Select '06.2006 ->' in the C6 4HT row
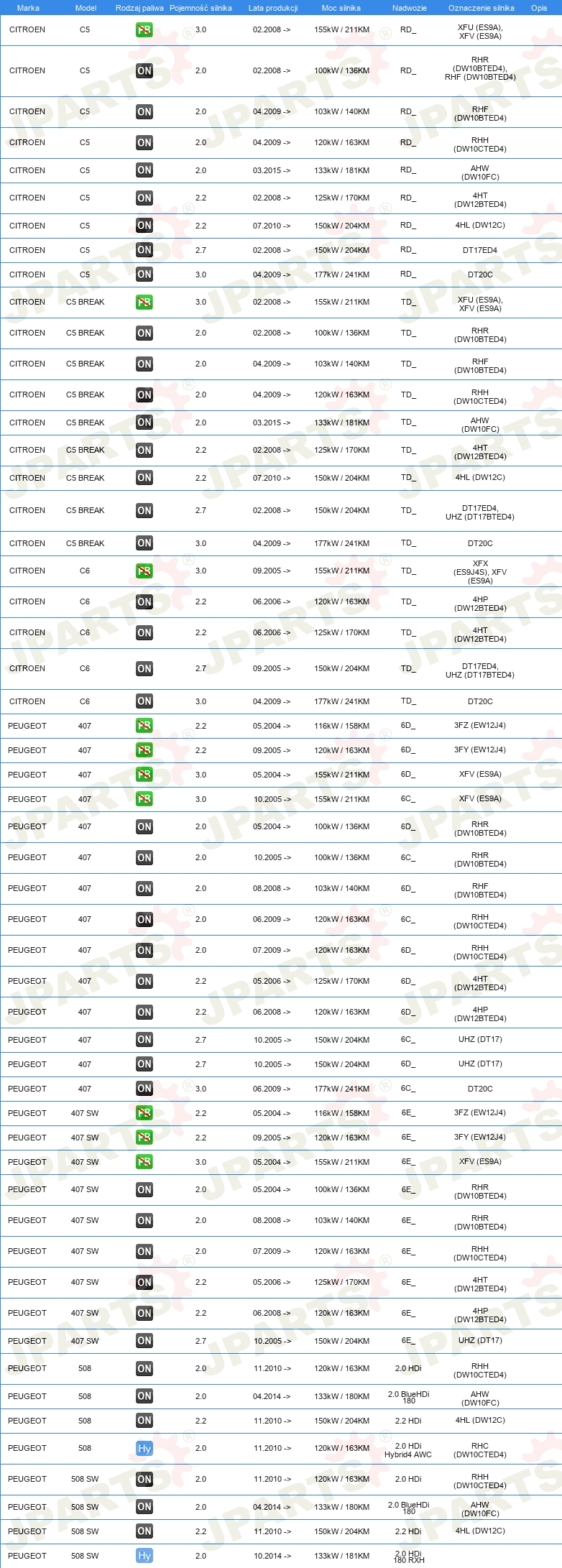562x1568 pixels. 272,632
